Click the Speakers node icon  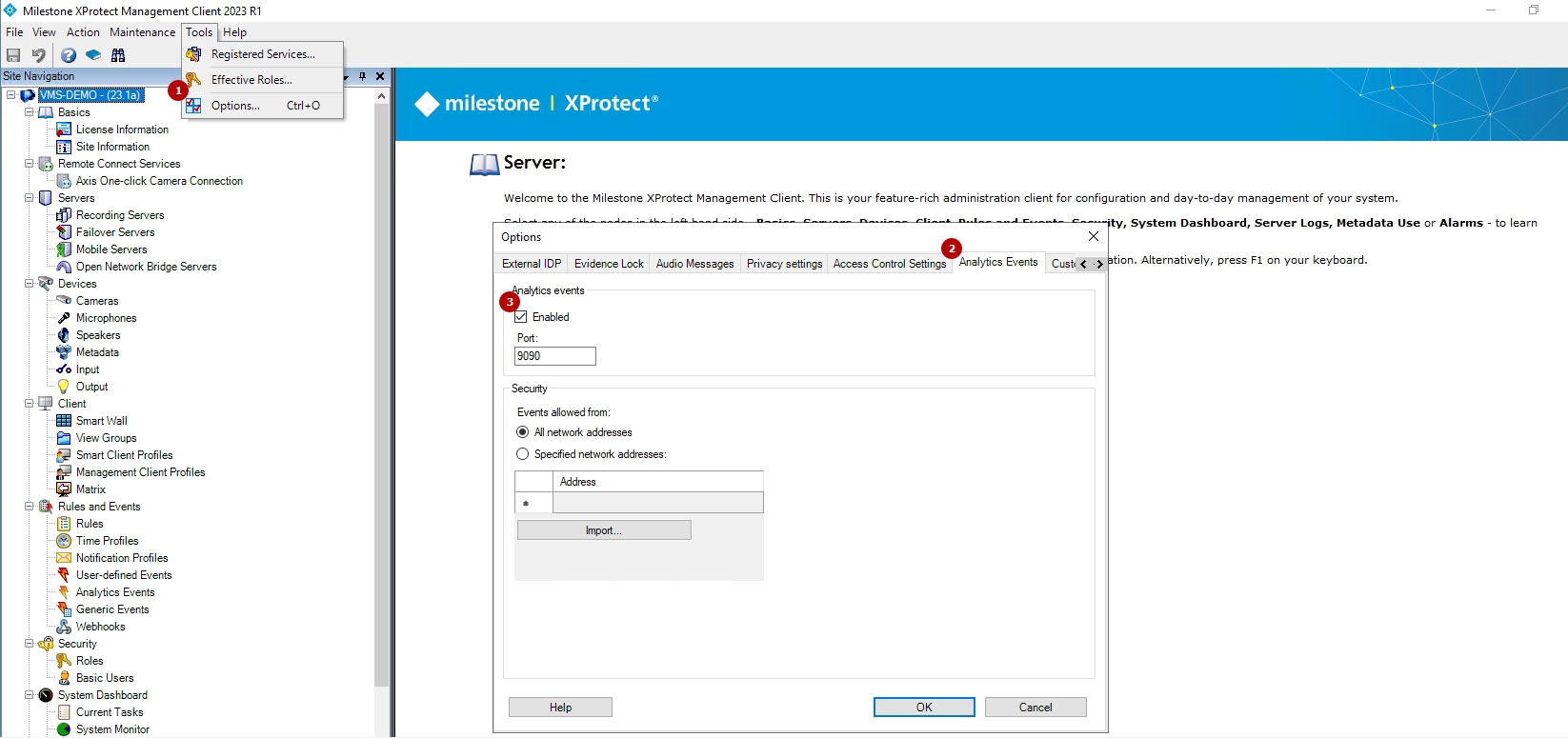pos(64,335)
